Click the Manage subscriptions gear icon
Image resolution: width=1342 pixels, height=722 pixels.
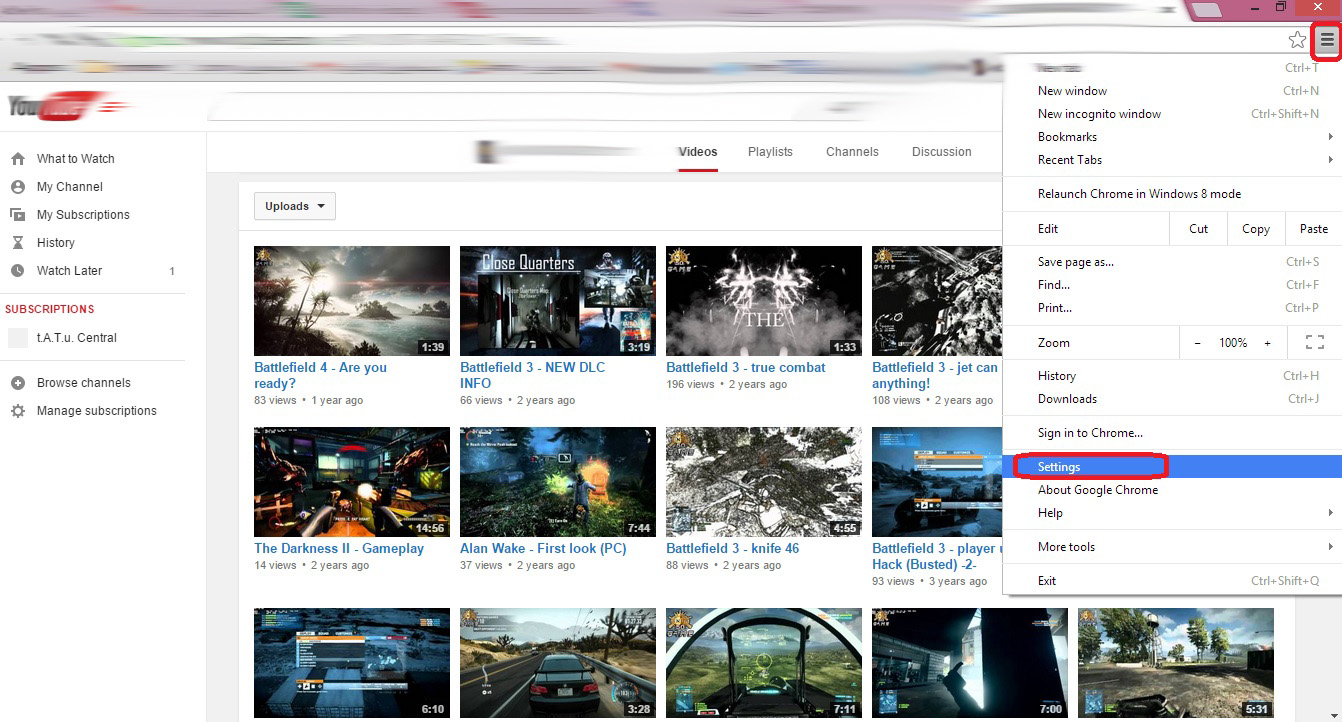[17, 411]
